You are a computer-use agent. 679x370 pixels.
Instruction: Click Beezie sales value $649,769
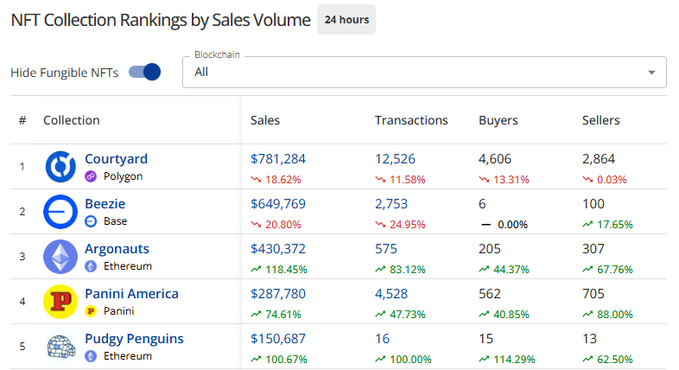tap(278, 204)
